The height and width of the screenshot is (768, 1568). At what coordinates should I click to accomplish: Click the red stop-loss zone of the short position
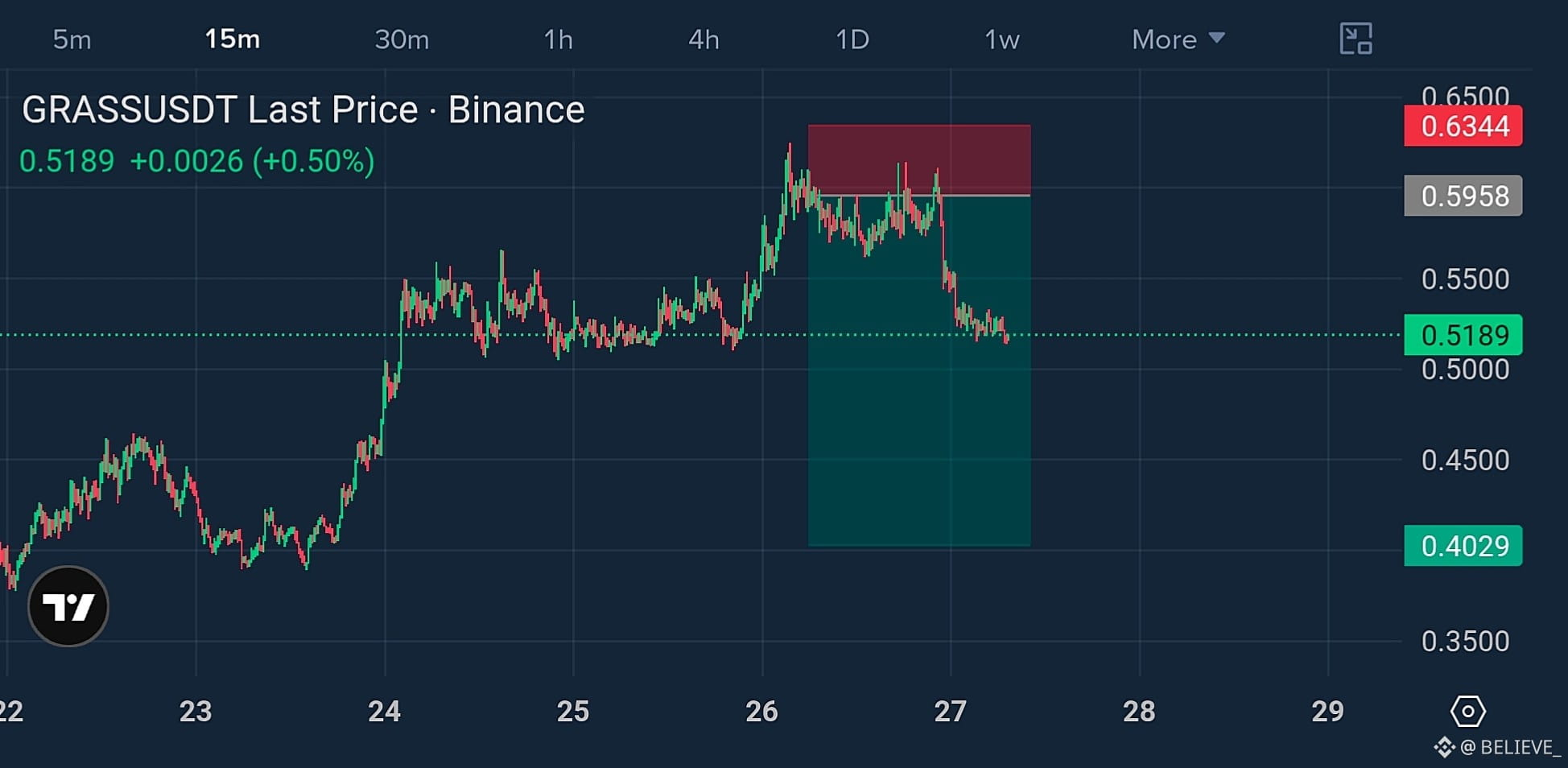pos(919,159)
